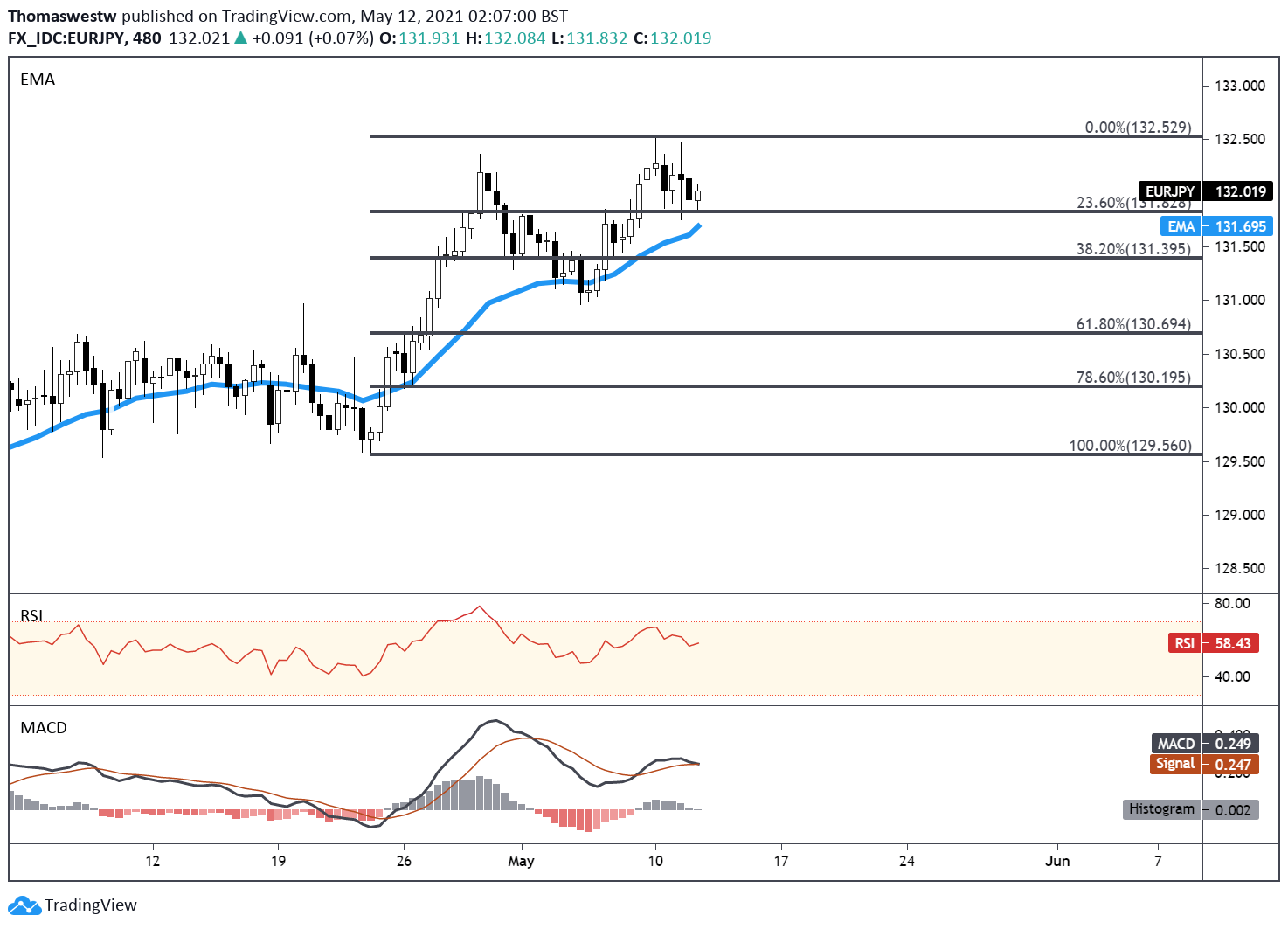Click the 131.000 price axis label
Viewport: 1288px width, 929px height.
click(1240, 300)
